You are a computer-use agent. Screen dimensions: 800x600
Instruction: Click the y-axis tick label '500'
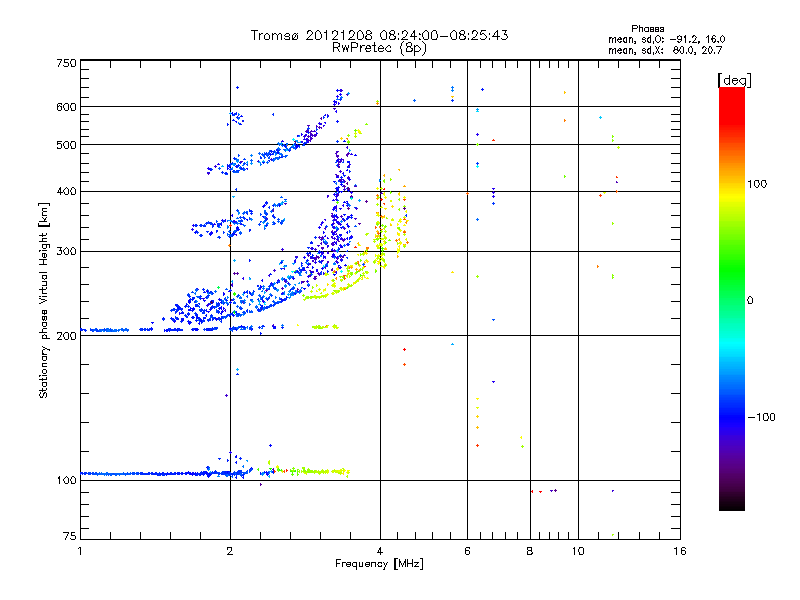click(66, 145)
